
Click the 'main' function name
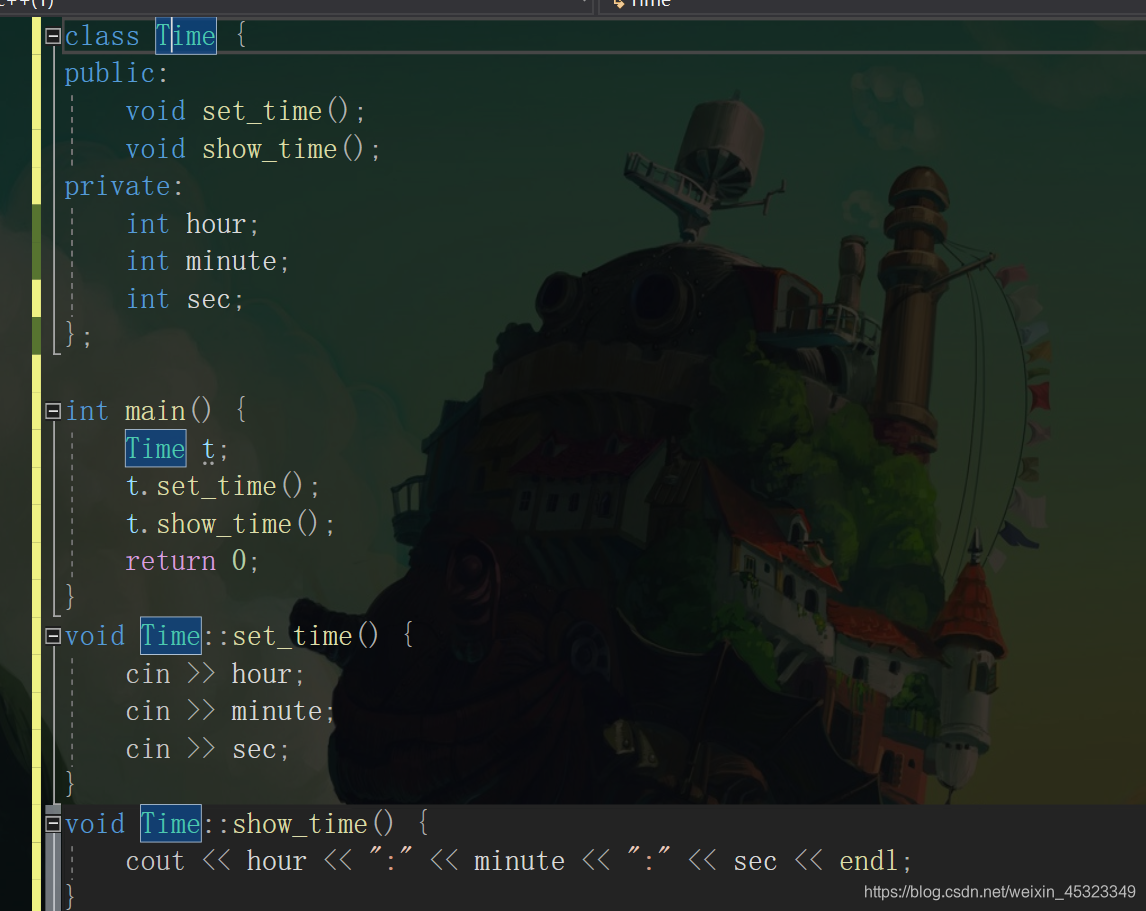point(155,411)
